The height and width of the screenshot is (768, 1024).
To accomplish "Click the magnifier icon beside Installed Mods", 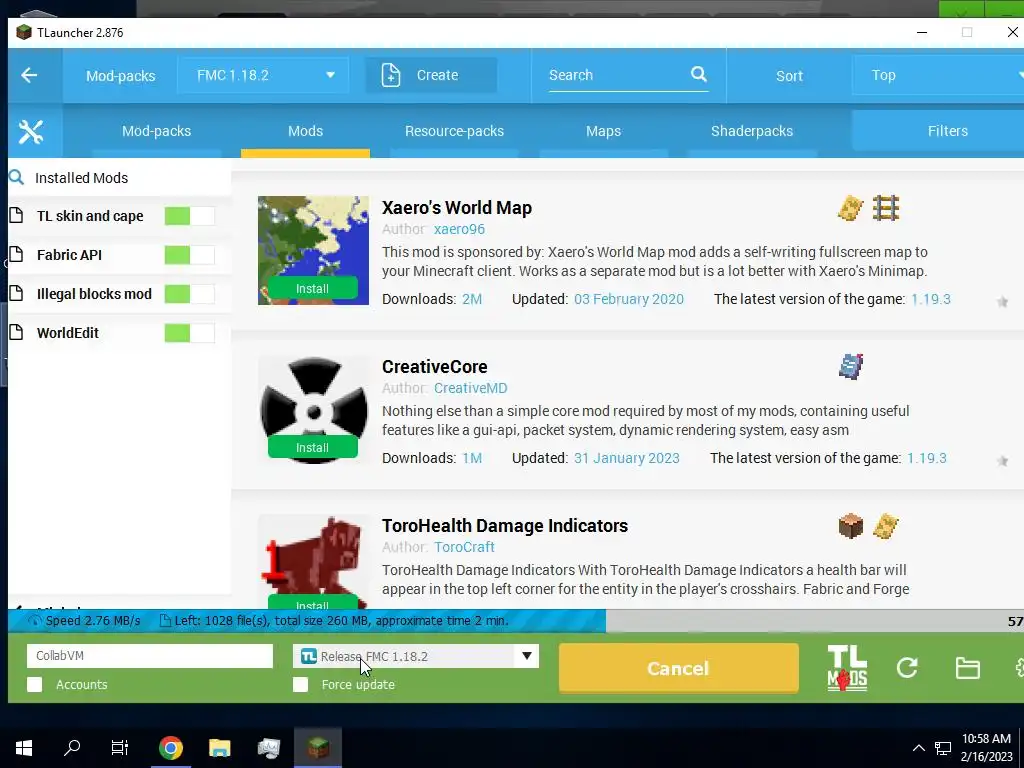I will click(16, 177).
